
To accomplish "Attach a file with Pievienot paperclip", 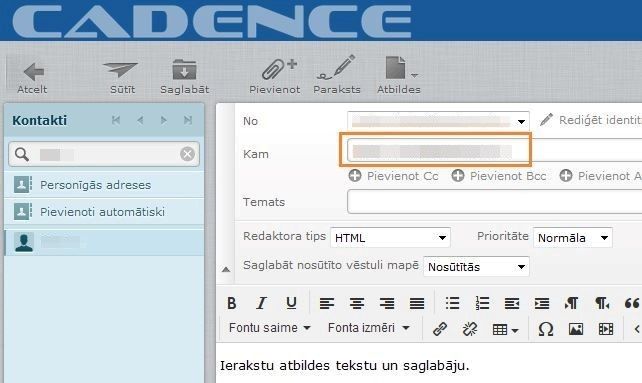I will (275, 76).
